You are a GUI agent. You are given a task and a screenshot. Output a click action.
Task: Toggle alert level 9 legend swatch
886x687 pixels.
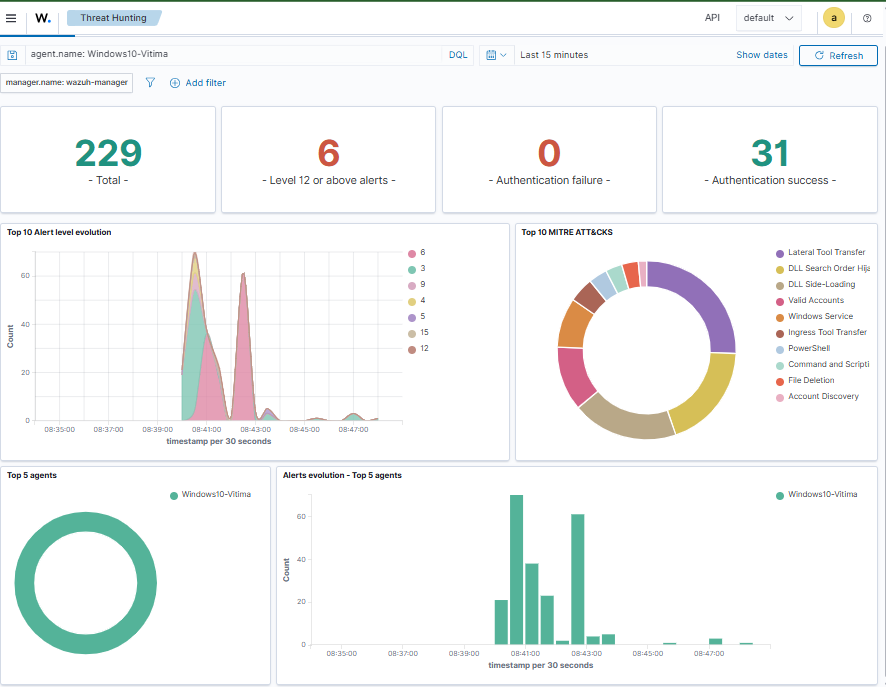412,285
